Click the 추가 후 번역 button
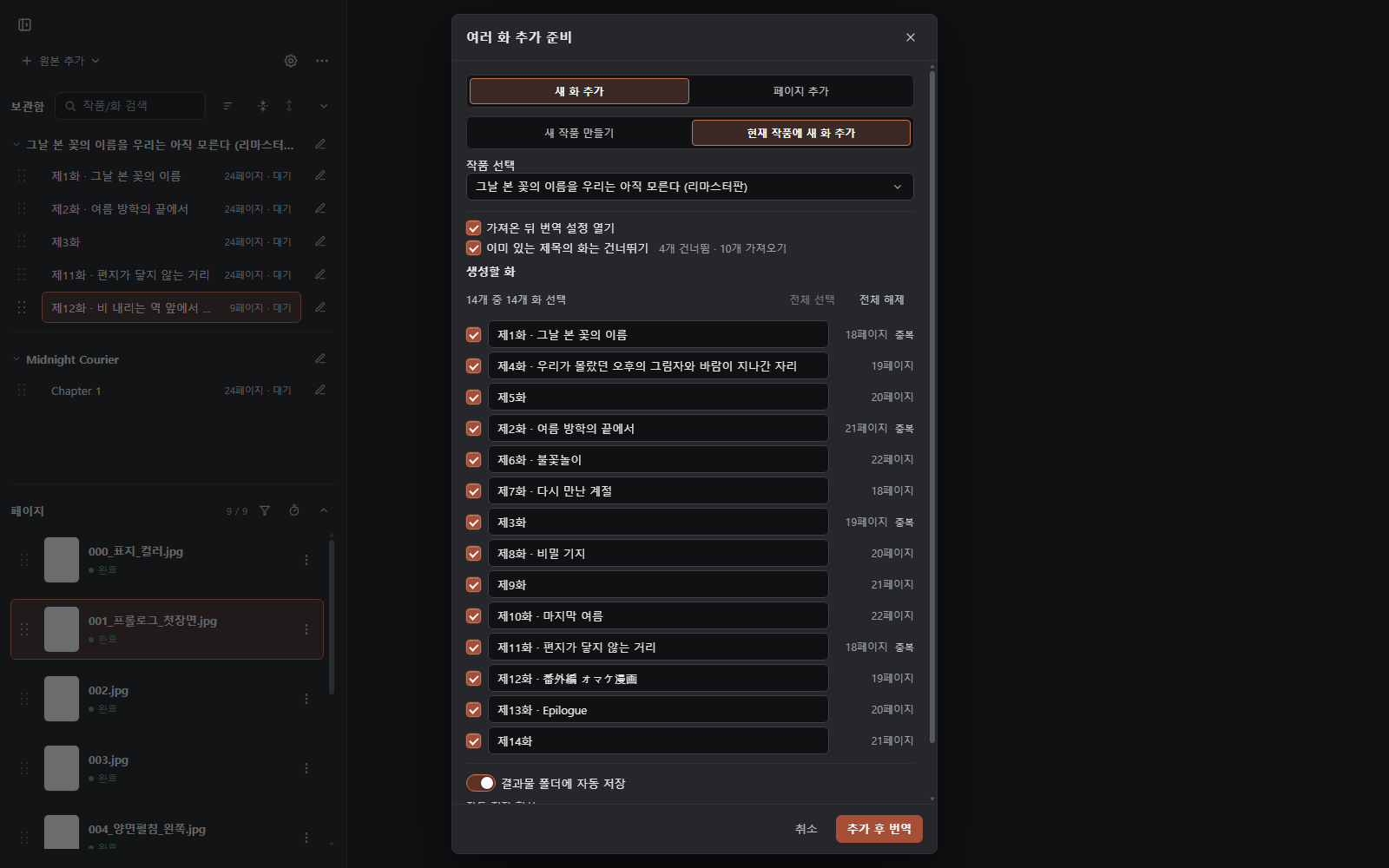This screenshot has width=1389, height=868. pos(879,829)
